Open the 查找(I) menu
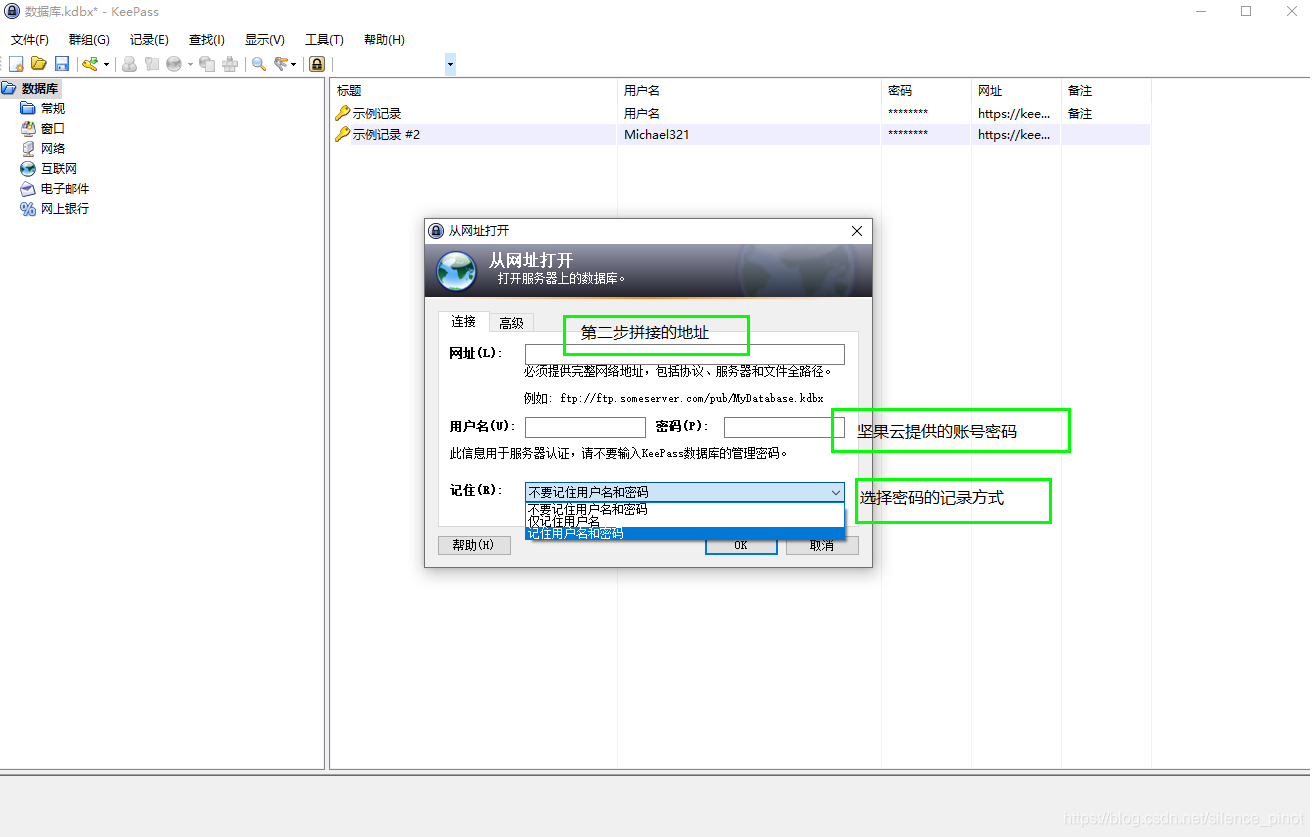This screenshot has height=837, width=1314. [x=207, y=40]
